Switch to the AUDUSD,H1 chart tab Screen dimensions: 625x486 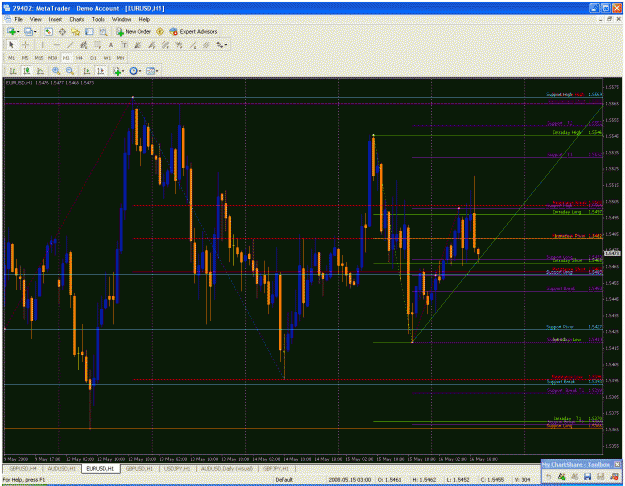tap(61, 468)
